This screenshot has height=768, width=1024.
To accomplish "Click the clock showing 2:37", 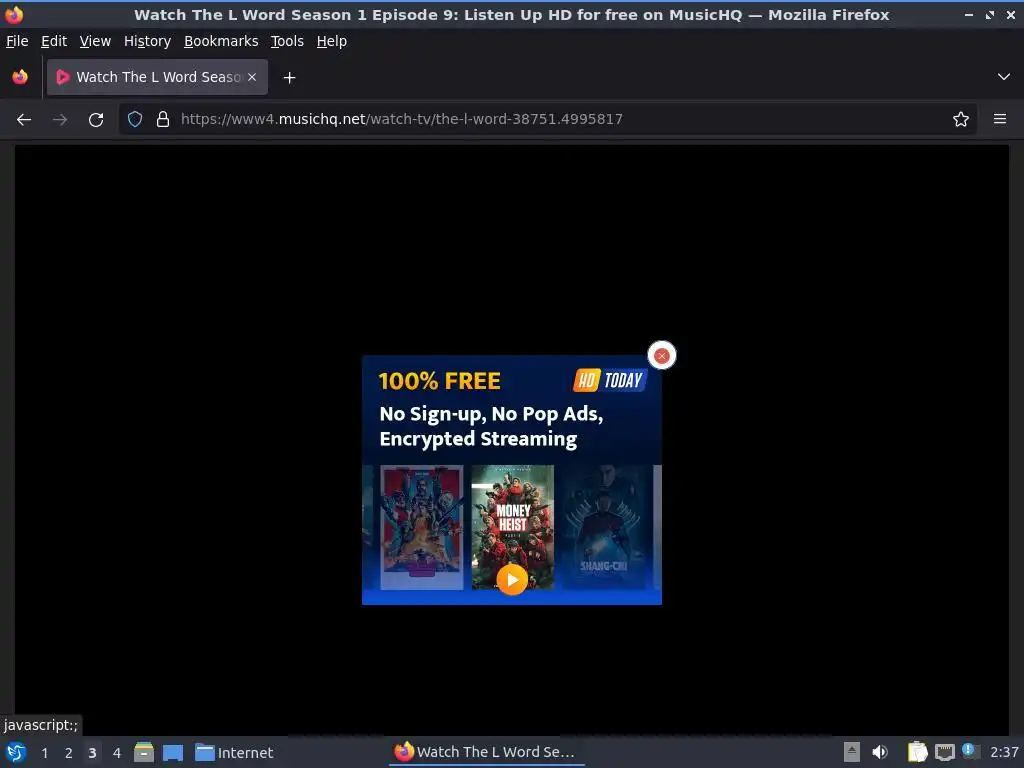I will click(x=1004, y=752).
